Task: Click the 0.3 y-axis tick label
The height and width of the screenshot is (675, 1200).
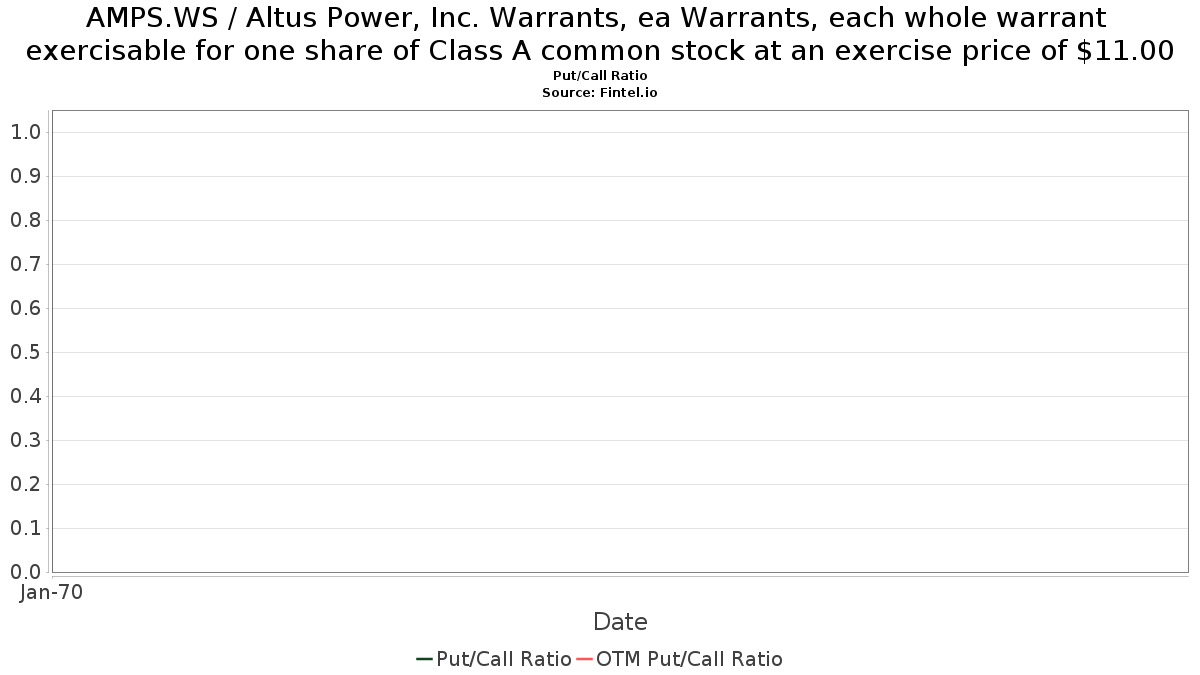Action: coord(25,440)
